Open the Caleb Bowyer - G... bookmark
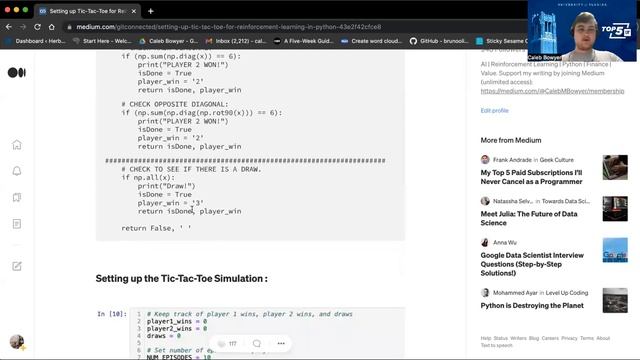Screen dimensions: 640x360 click(169, 41)
